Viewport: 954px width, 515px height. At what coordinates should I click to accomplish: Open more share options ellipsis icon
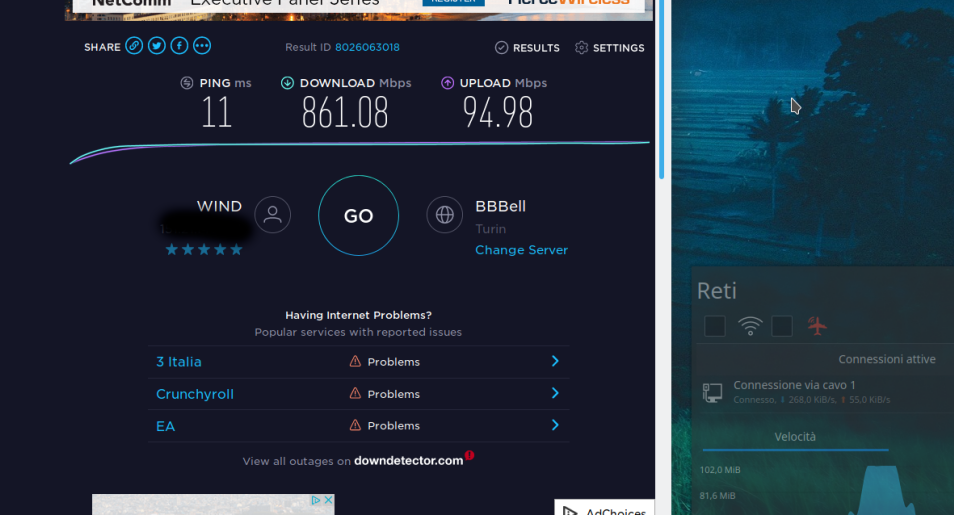pos(202,46)
